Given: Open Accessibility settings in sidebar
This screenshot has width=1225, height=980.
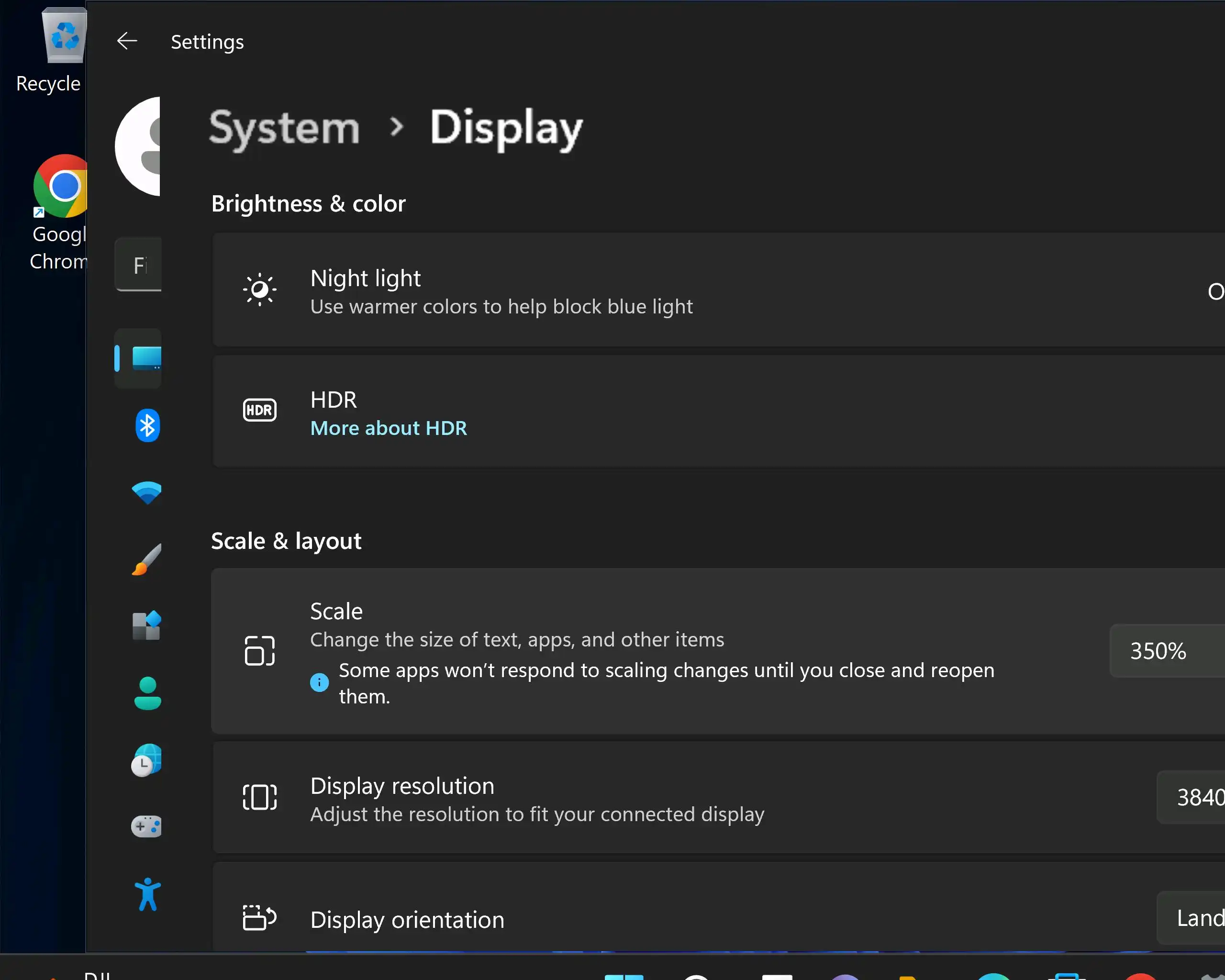Looking at the screenshot, I should pos(147,894).
